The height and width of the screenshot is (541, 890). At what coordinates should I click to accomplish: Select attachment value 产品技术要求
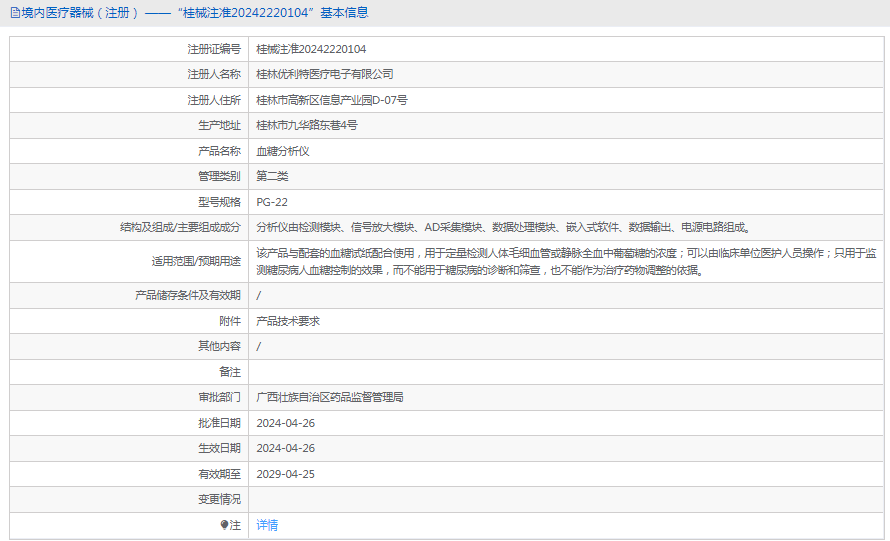tap(288, 321)
